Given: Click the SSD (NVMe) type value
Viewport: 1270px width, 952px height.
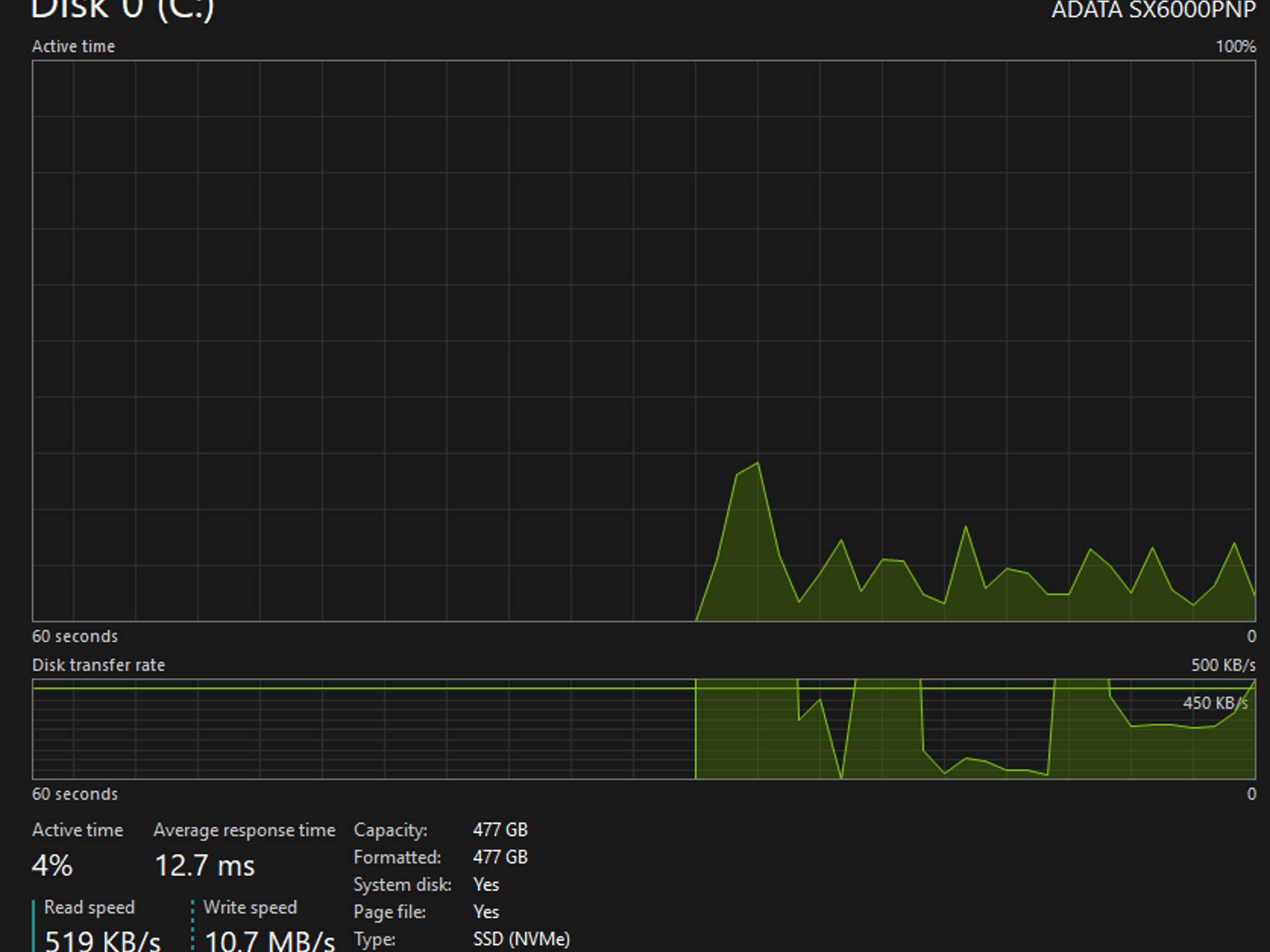Looking at the screenshot, I should tap(521, 939).
